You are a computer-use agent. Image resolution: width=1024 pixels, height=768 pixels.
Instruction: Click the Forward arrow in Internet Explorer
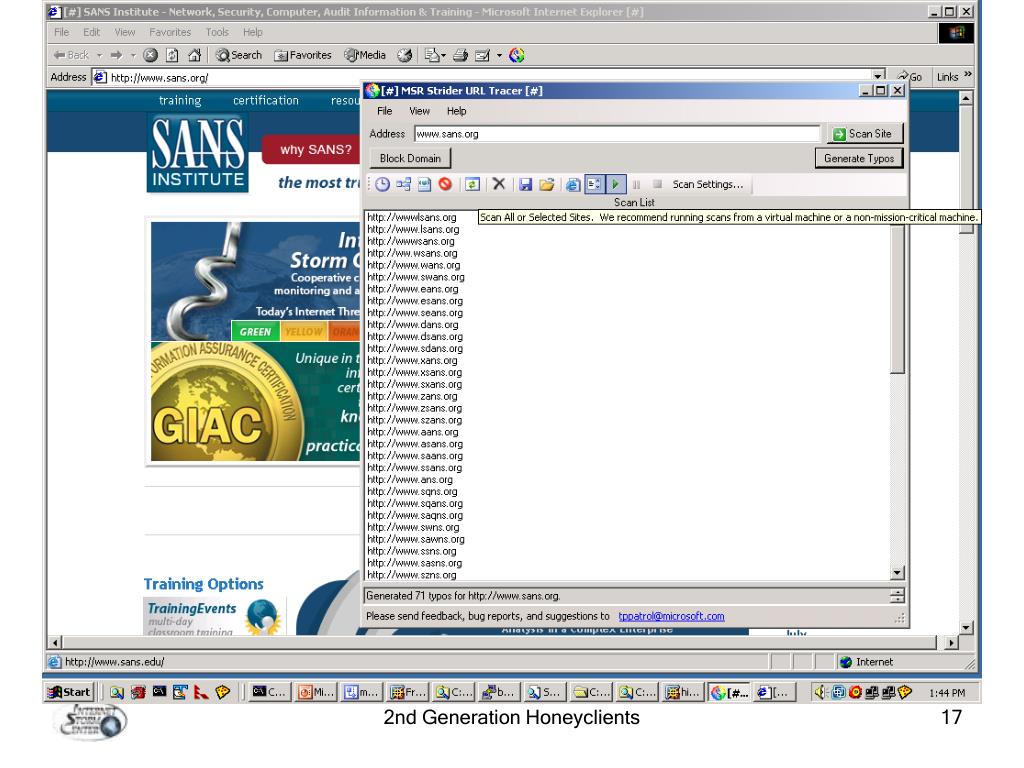coord(116,56)
